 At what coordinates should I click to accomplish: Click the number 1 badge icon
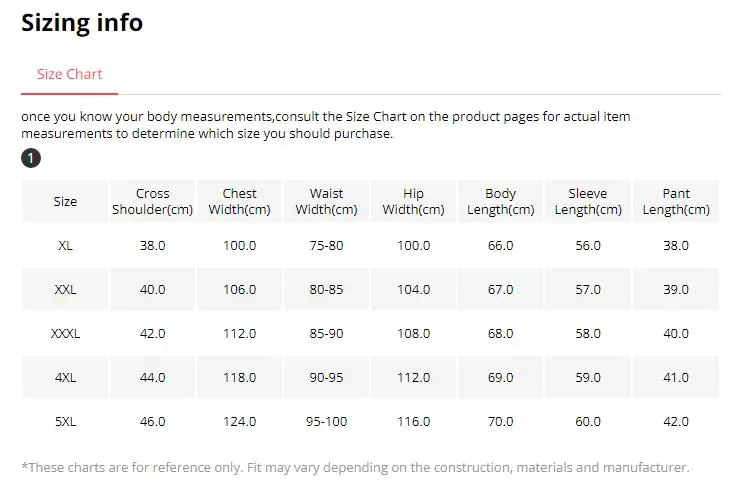(31, 159)
